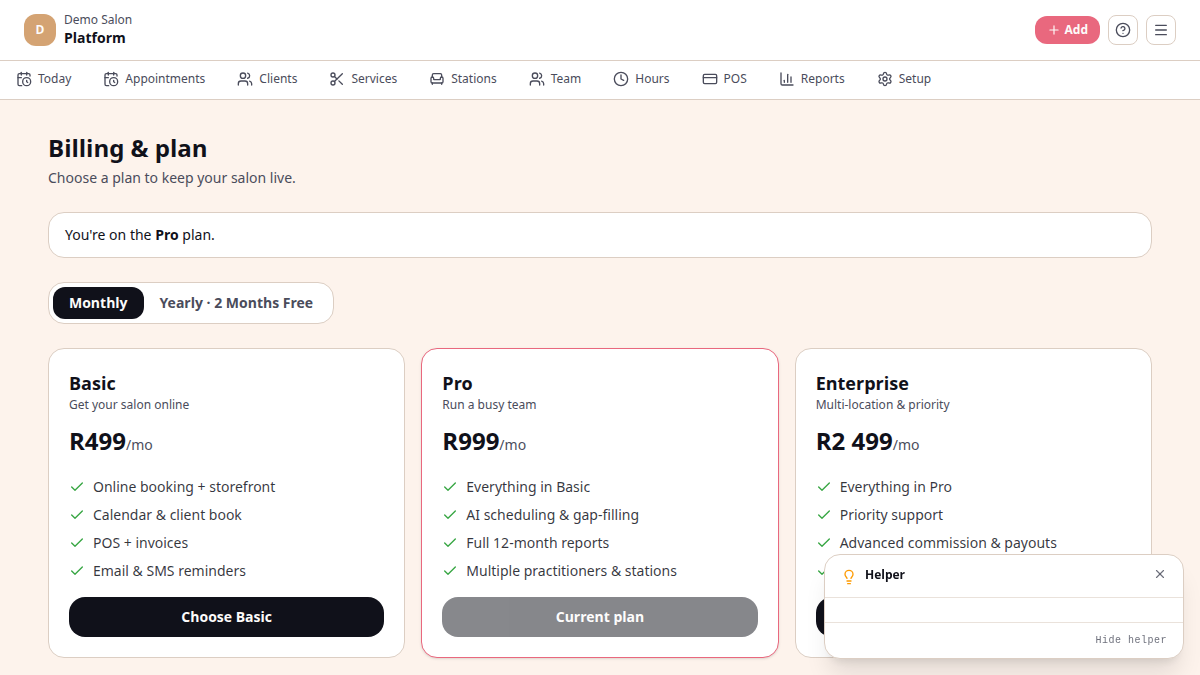The height and width of the screenshot is (675, 1200).
Task: Open the Today nav item
Action: pos(44,79)
